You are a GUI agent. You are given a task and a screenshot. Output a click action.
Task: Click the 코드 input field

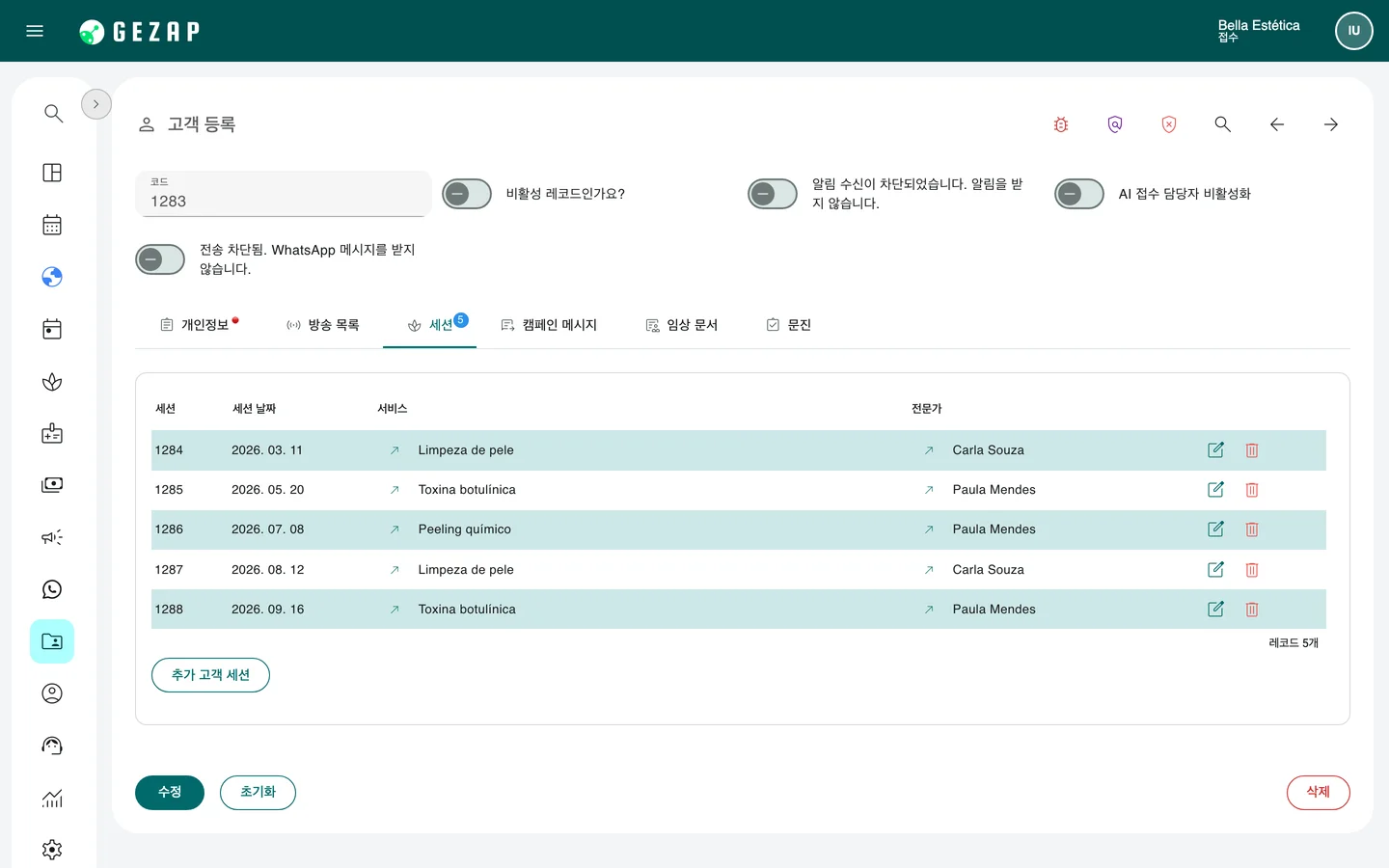[x=284, y=194]
